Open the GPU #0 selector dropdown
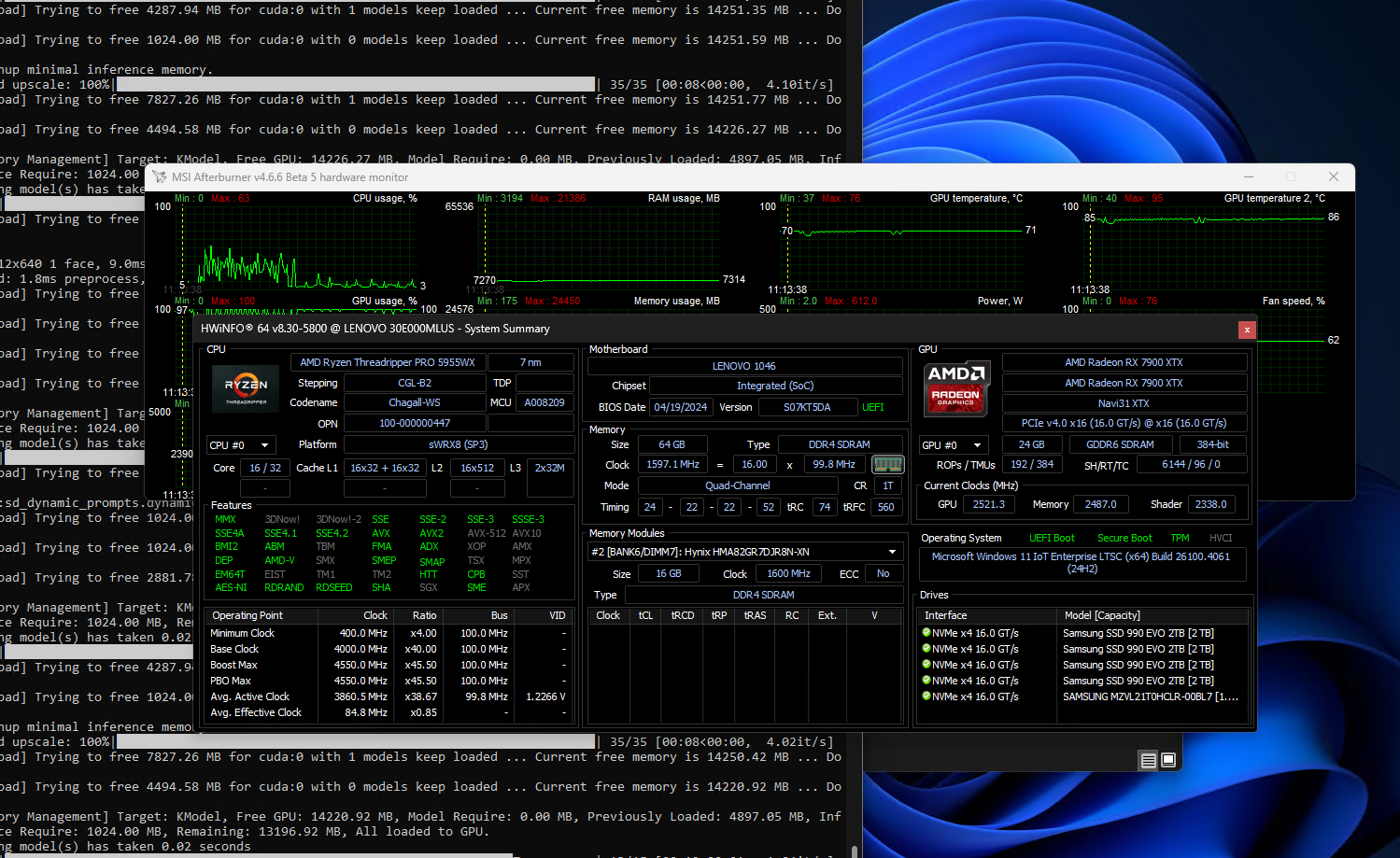Image resolution: width=1400 pixels, height=858 pixels. click(x=954, y=445)
